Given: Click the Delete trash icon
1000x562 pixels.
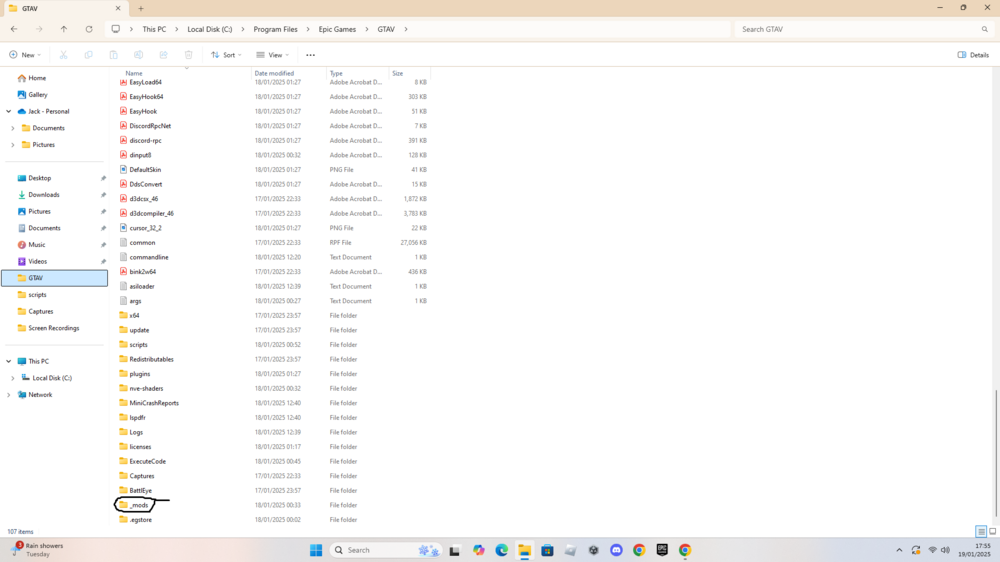Looking at the screenshot, I should [189, 55].
